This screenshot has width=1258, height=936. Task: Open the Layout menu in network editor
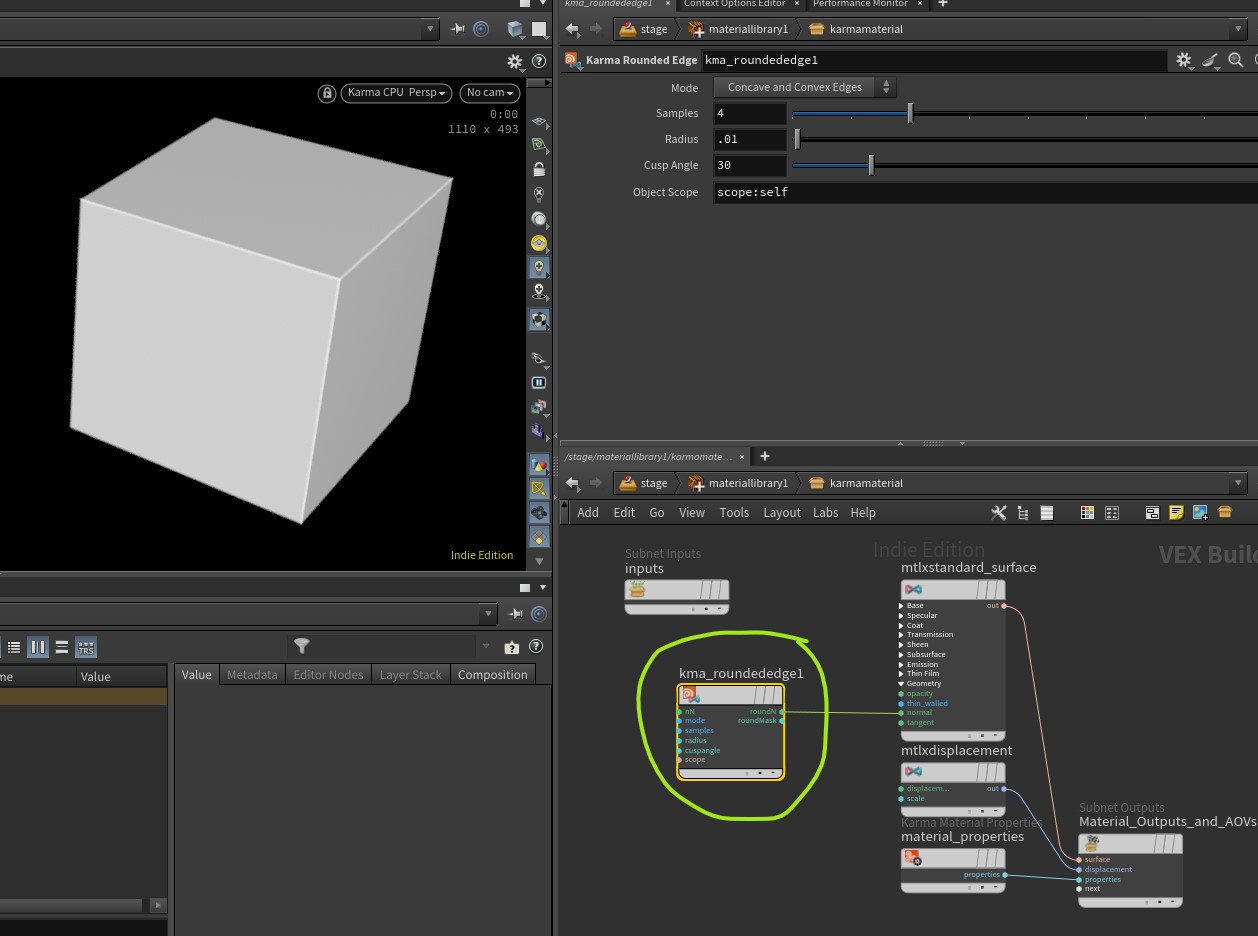[781, 513]
